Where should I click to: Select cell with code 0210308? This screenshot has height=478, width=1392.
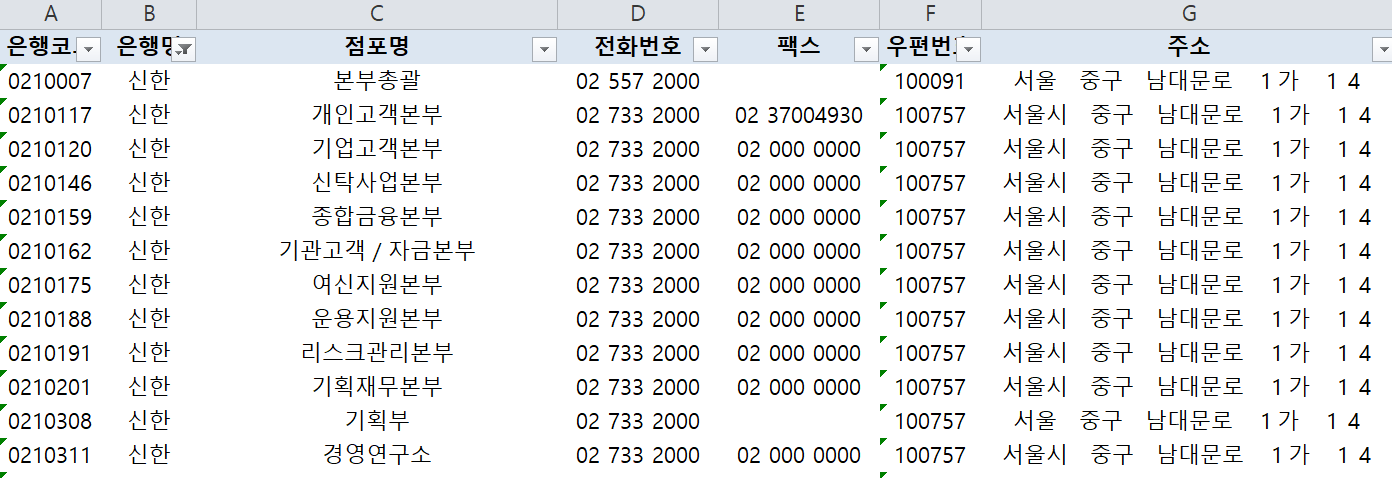point(51,421)
